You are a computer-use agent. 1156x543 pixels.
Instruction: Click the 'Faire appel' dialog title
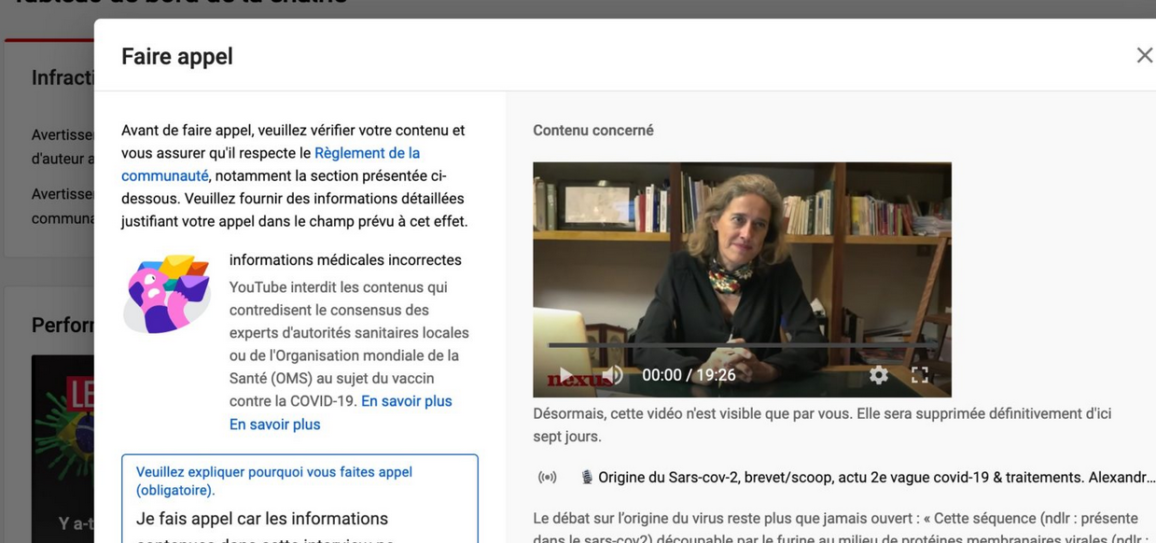(x=177, y=56)
